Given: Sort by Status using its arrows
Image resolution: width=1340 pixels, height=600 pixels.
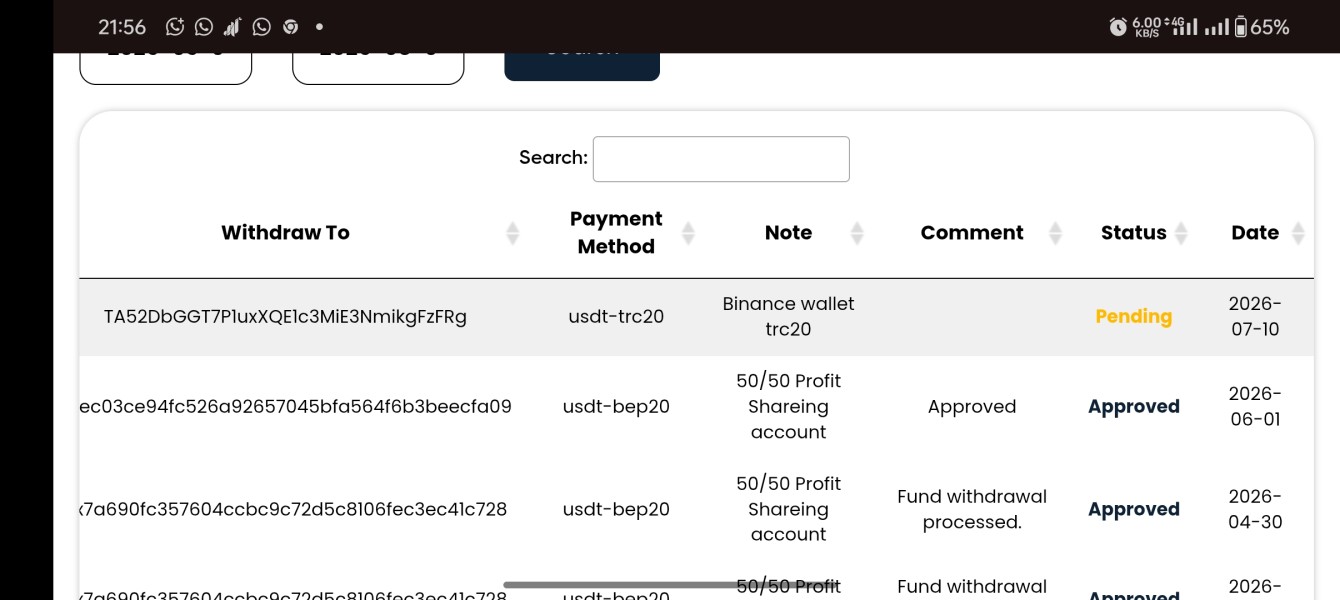Looking at the screenshot, I should click(x=1181, y=233).
